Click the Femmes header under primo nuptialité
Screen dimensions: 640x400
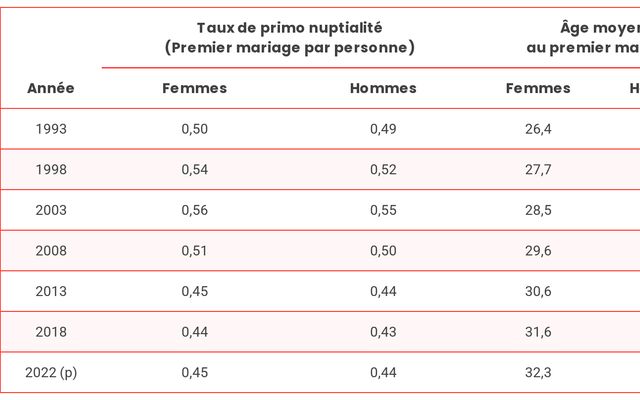click(x=195, y=88)
